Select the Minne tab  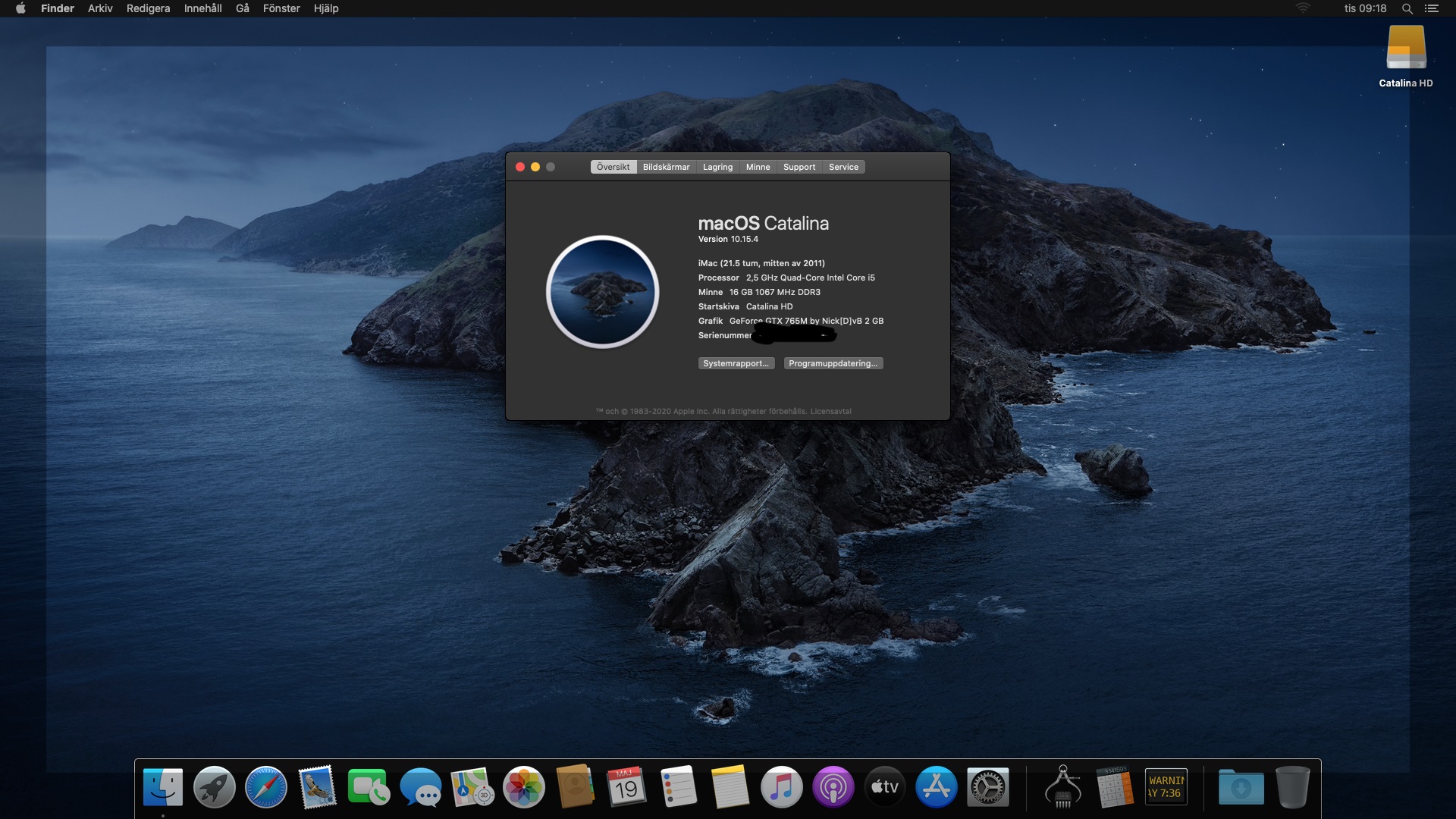click(x=758, y=167)
